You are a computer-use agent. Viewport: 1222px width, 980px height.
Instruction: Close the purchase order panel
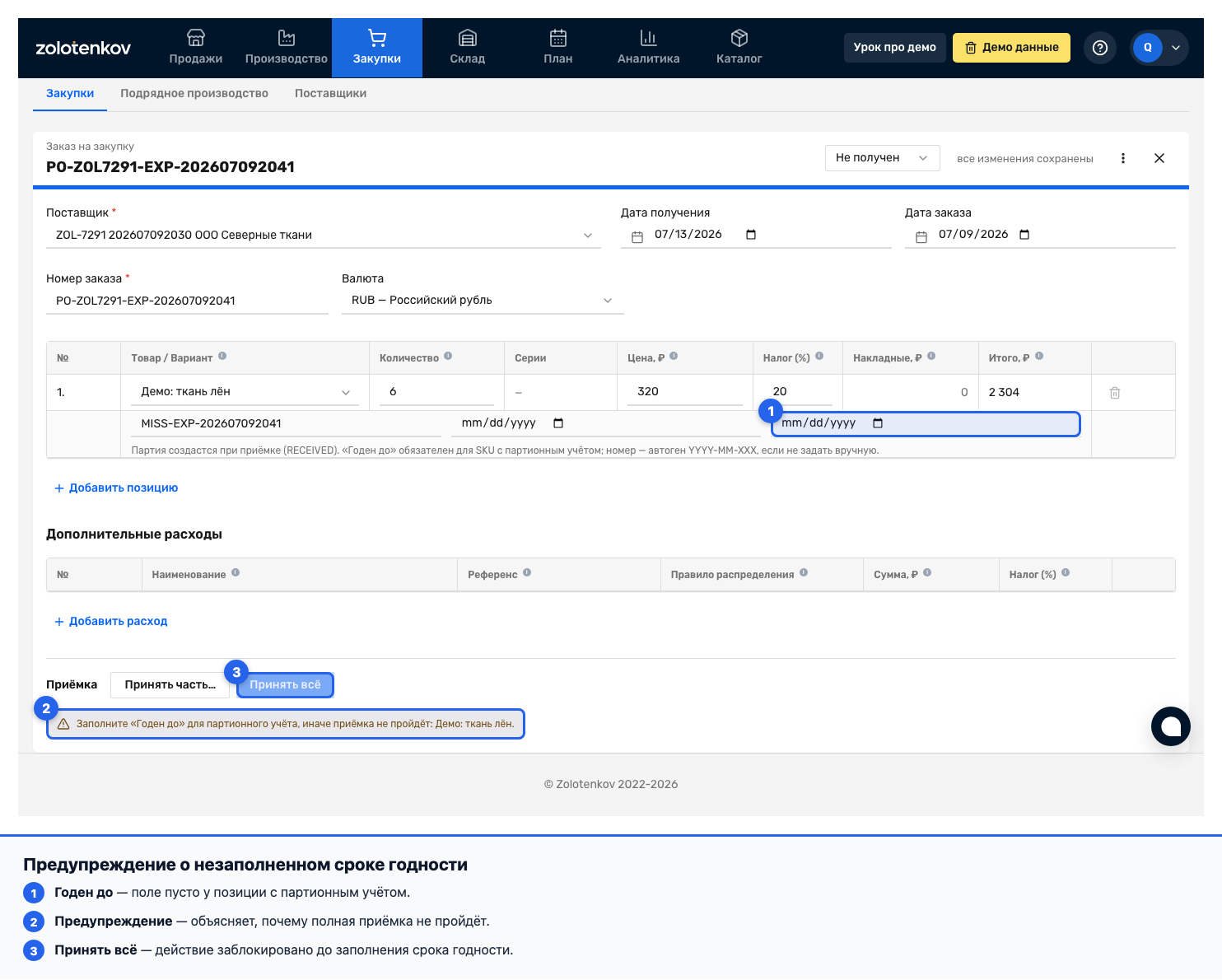[x=1159, y=158]
